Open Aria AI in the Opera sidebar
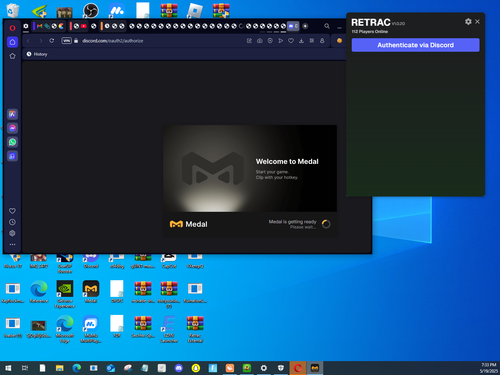The width and height of the screenshot is (500, 375). 12,114
